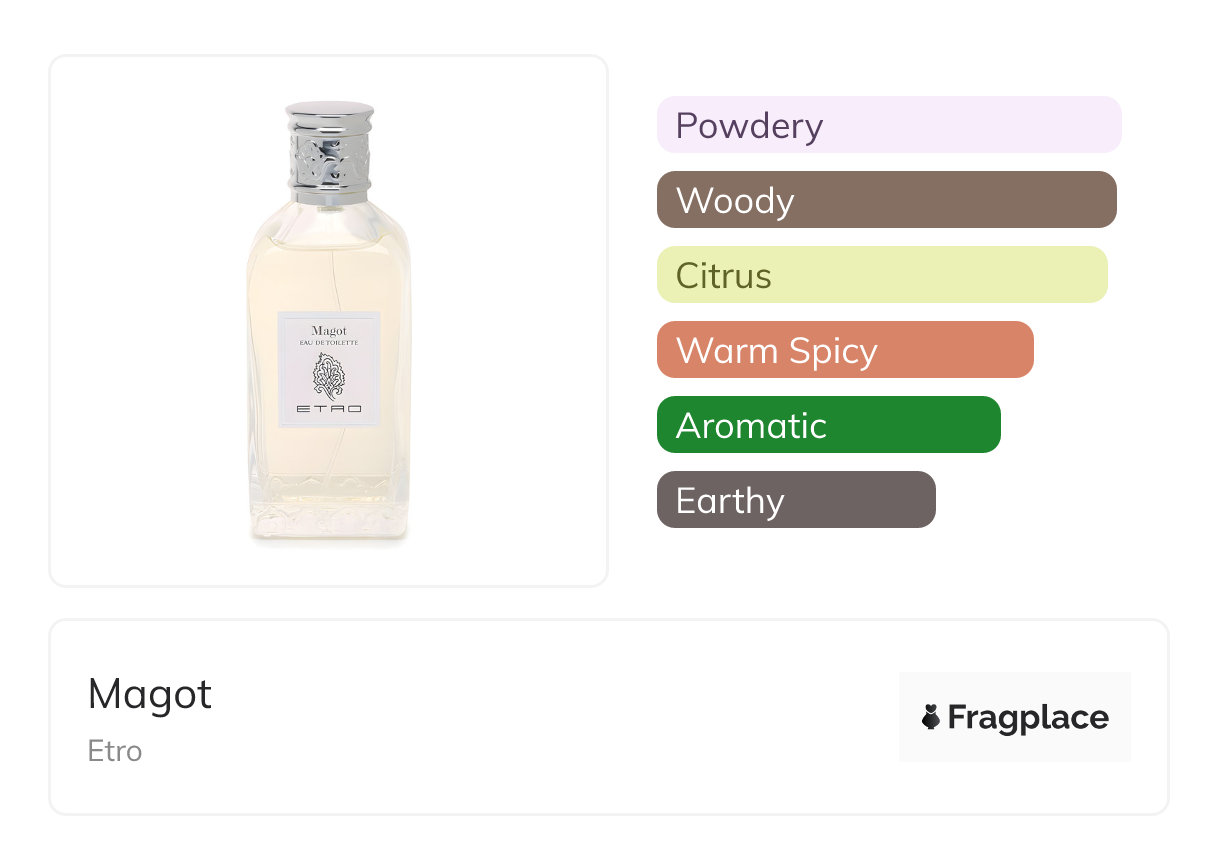
Task: Click the Earthy accord bar
Action: coord(796,500)
